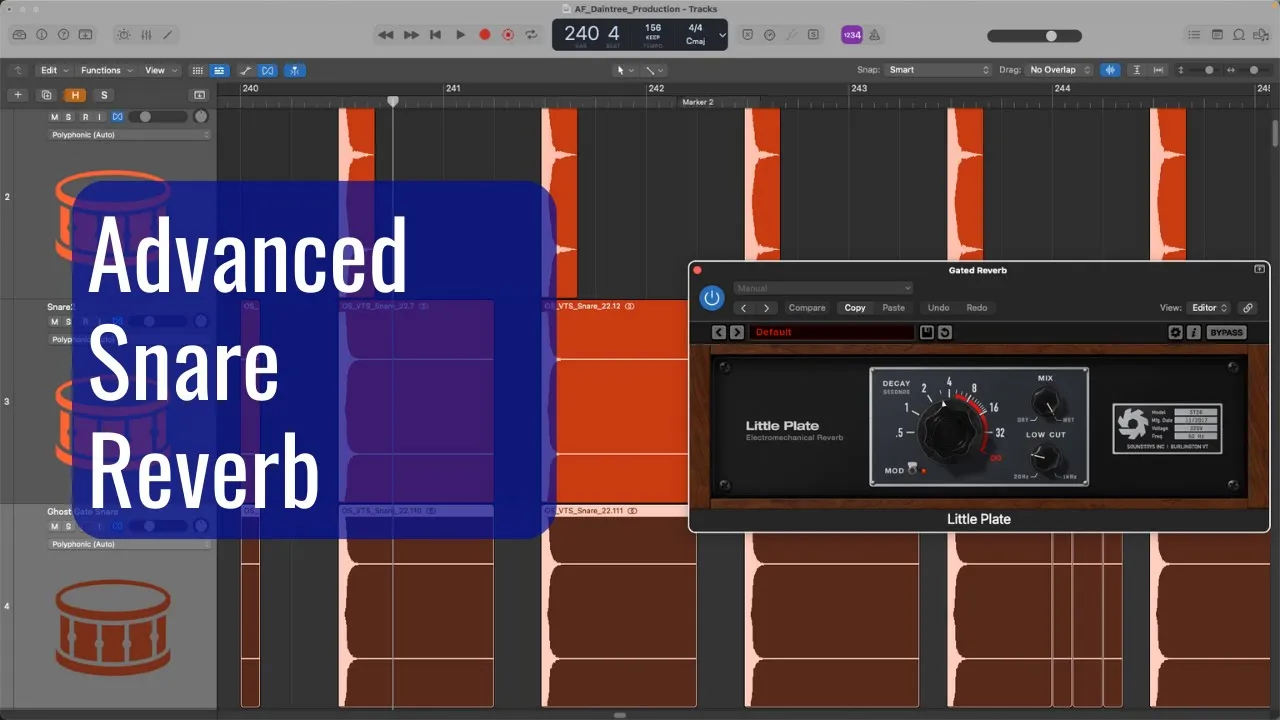The height and width of the screenshot is (720, 1280).
Task: Toggle Waveform Zoom button
Action: (1110, 70)
